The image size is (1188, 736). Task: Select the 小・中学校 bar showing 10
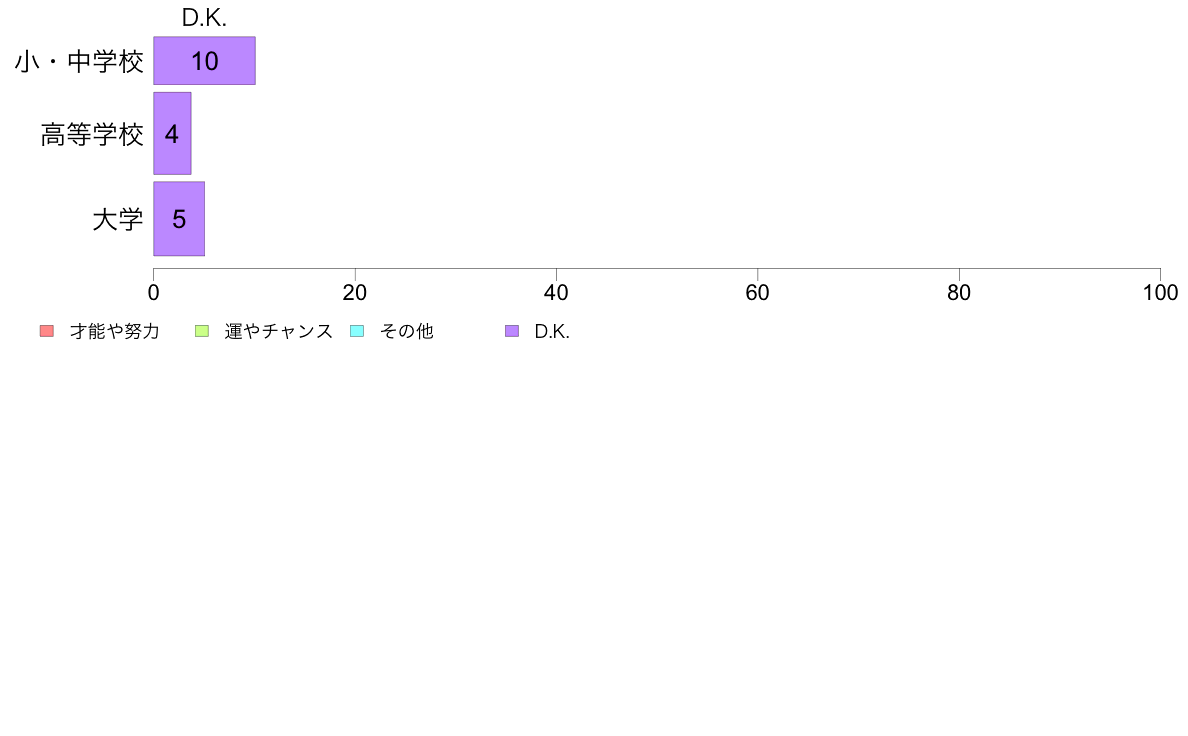click(x=205, y=61)
